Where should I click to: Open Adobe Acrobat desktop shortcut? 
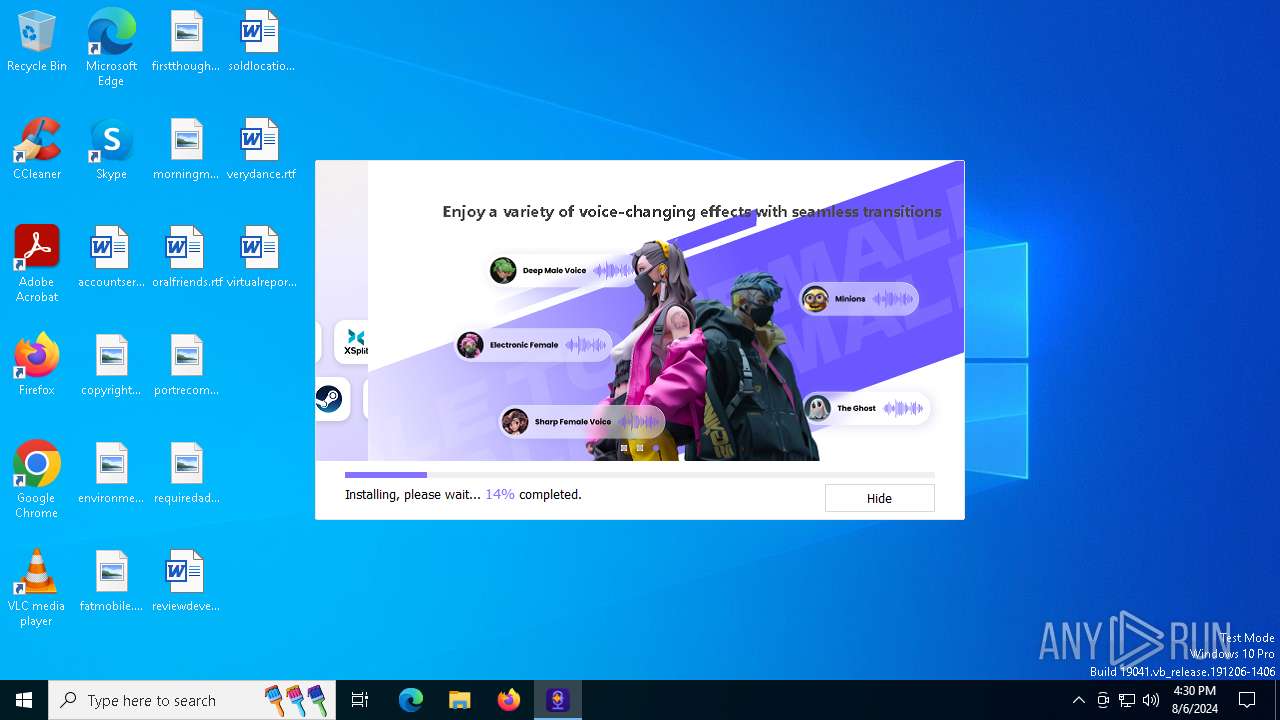tap(37, 263)
